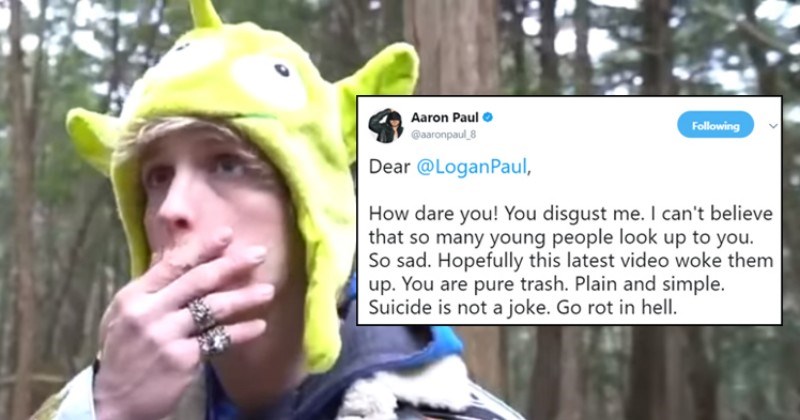Open the @aaronpaul_8 handle
Screen dimensions: 800x420
[443, 135]
